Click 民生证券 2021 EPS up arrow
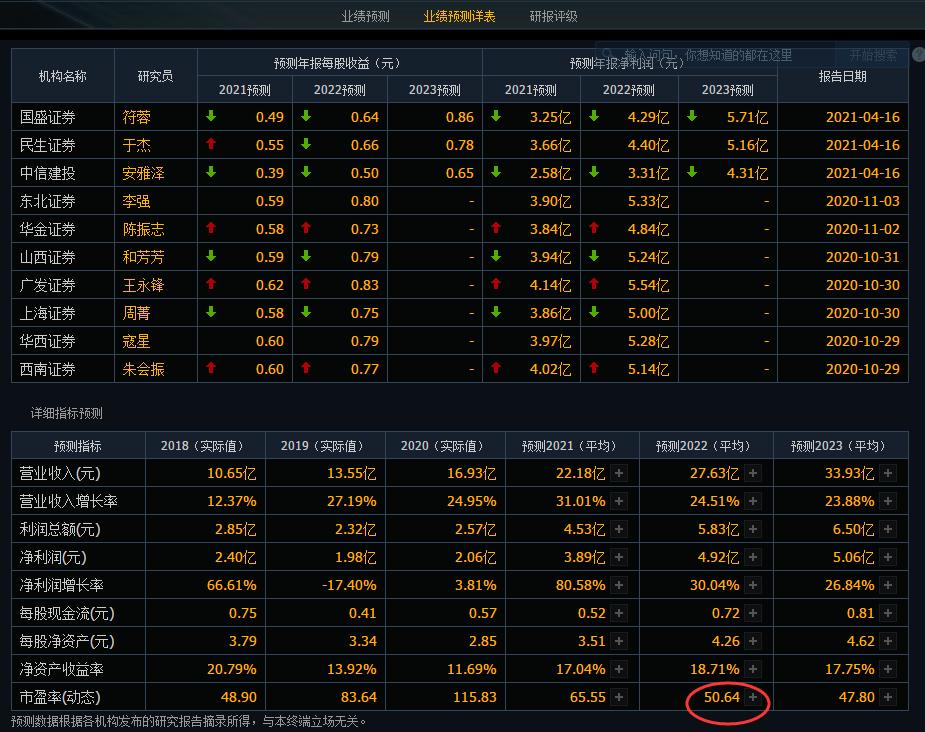This screenshot has height=732, width=925. pyautogui.click(x=211, y=144)
